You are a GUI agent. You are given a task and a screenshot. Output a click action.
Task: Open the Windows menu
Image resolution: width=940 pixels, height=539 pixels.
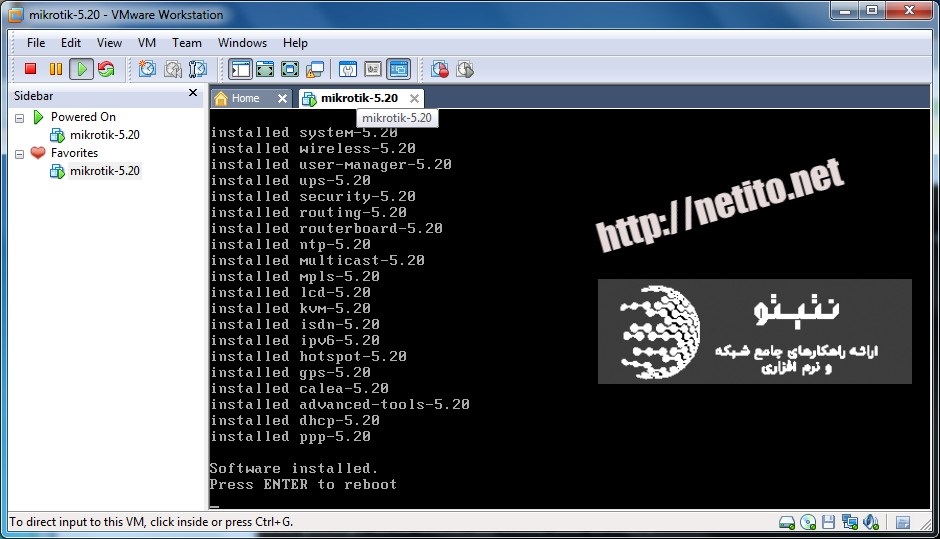pyautogui.click(x=242, y=43)
